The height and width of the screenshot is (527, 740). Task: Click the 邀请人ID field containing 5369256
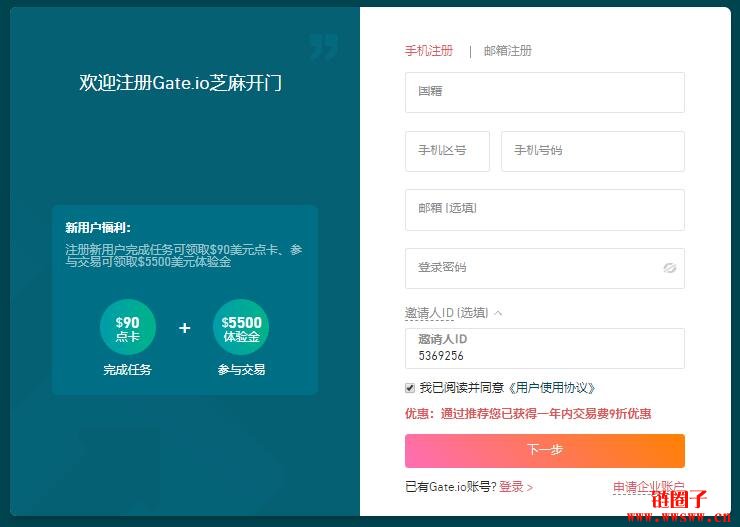point(545,348)
